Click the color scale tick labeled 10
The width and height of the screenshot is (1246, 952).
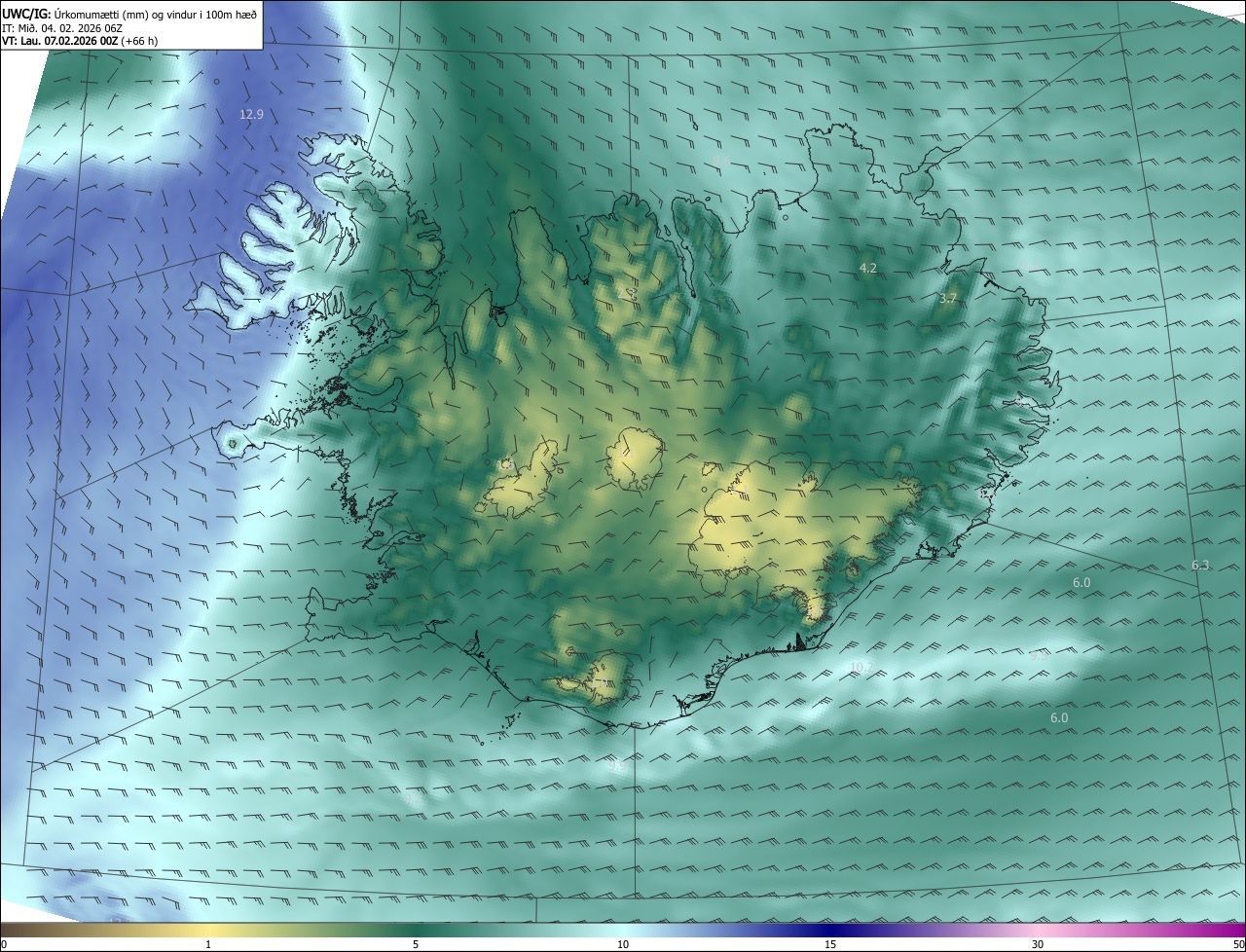click(623, 944)
